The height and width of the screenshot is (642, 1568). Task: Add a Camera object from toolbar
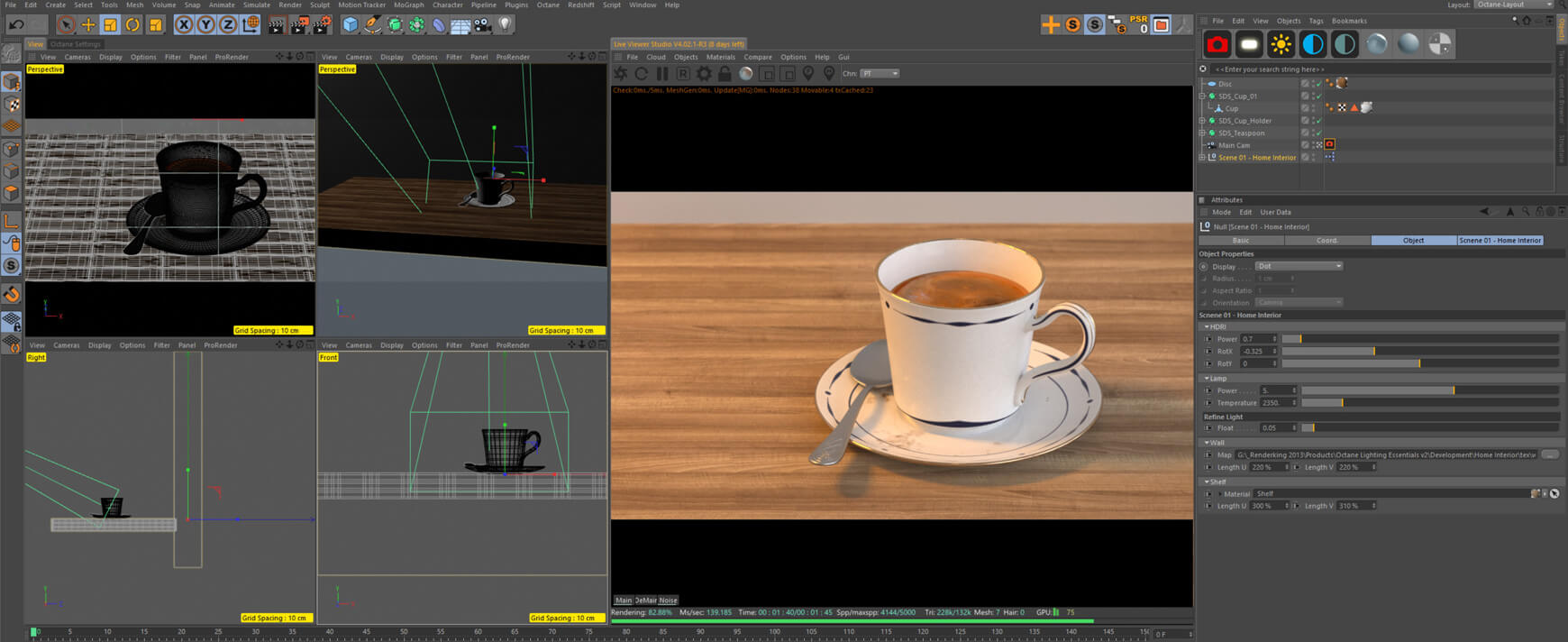(x=483, y=25)
